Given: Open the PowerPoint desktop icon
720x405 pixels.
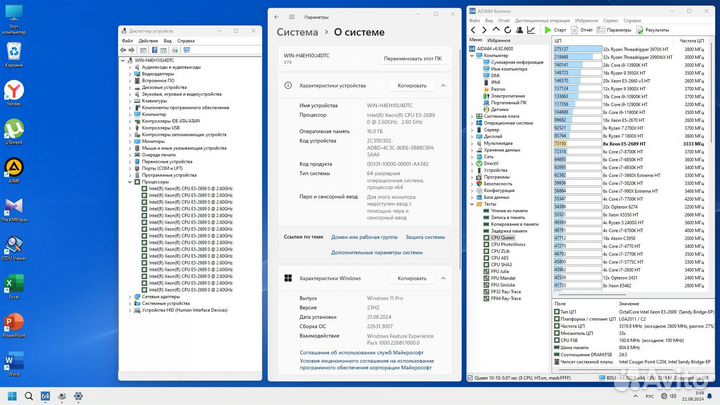Looking at the screenshot, I should [14, 325].
